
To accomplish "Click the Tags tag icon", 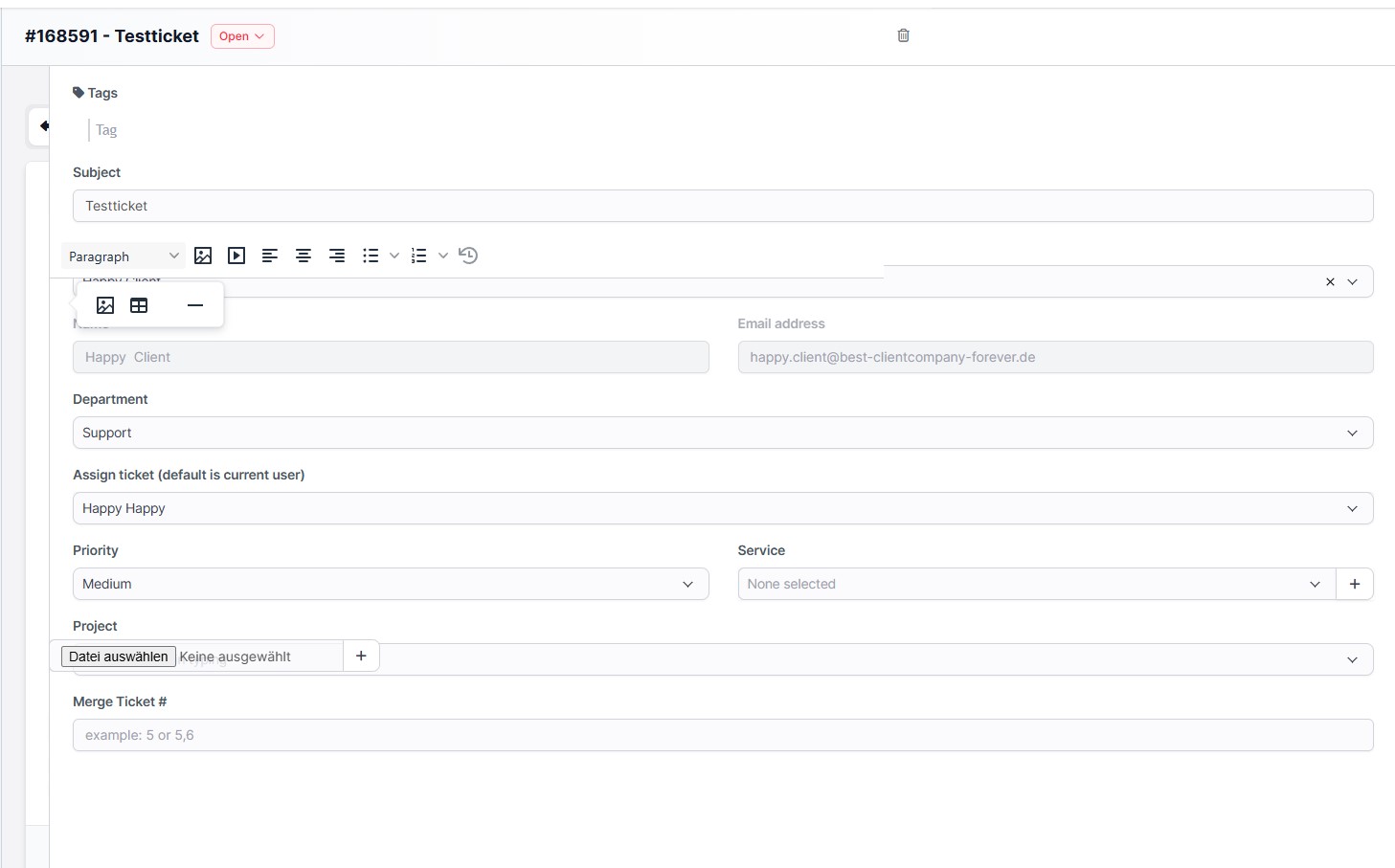I will [x=79, y=93].
